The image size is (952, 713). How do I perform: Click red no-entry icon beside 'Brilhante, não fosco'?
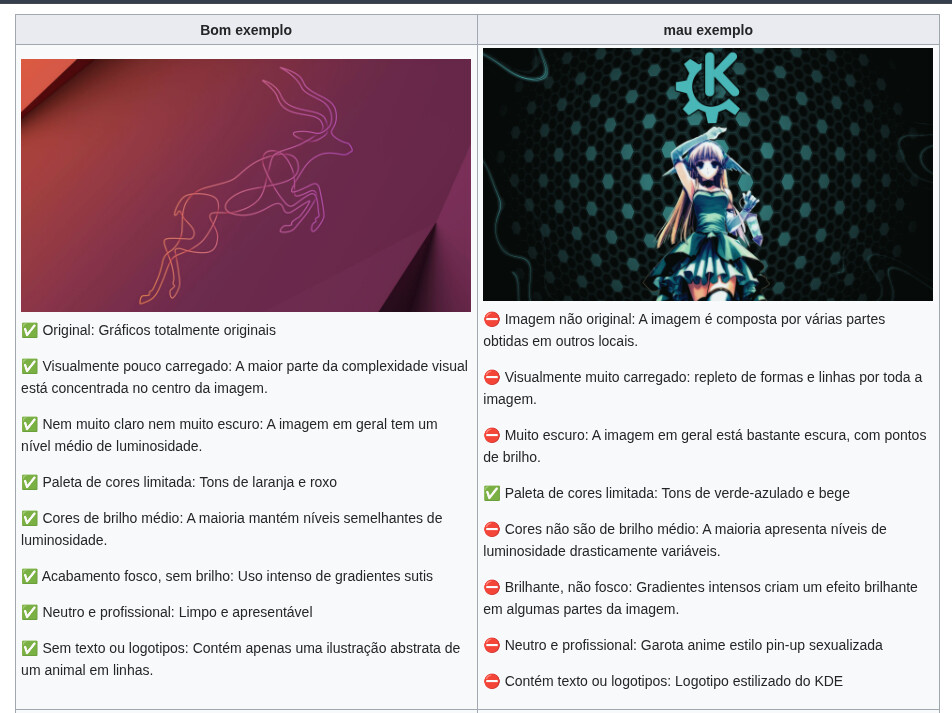[x=492, y=587]
